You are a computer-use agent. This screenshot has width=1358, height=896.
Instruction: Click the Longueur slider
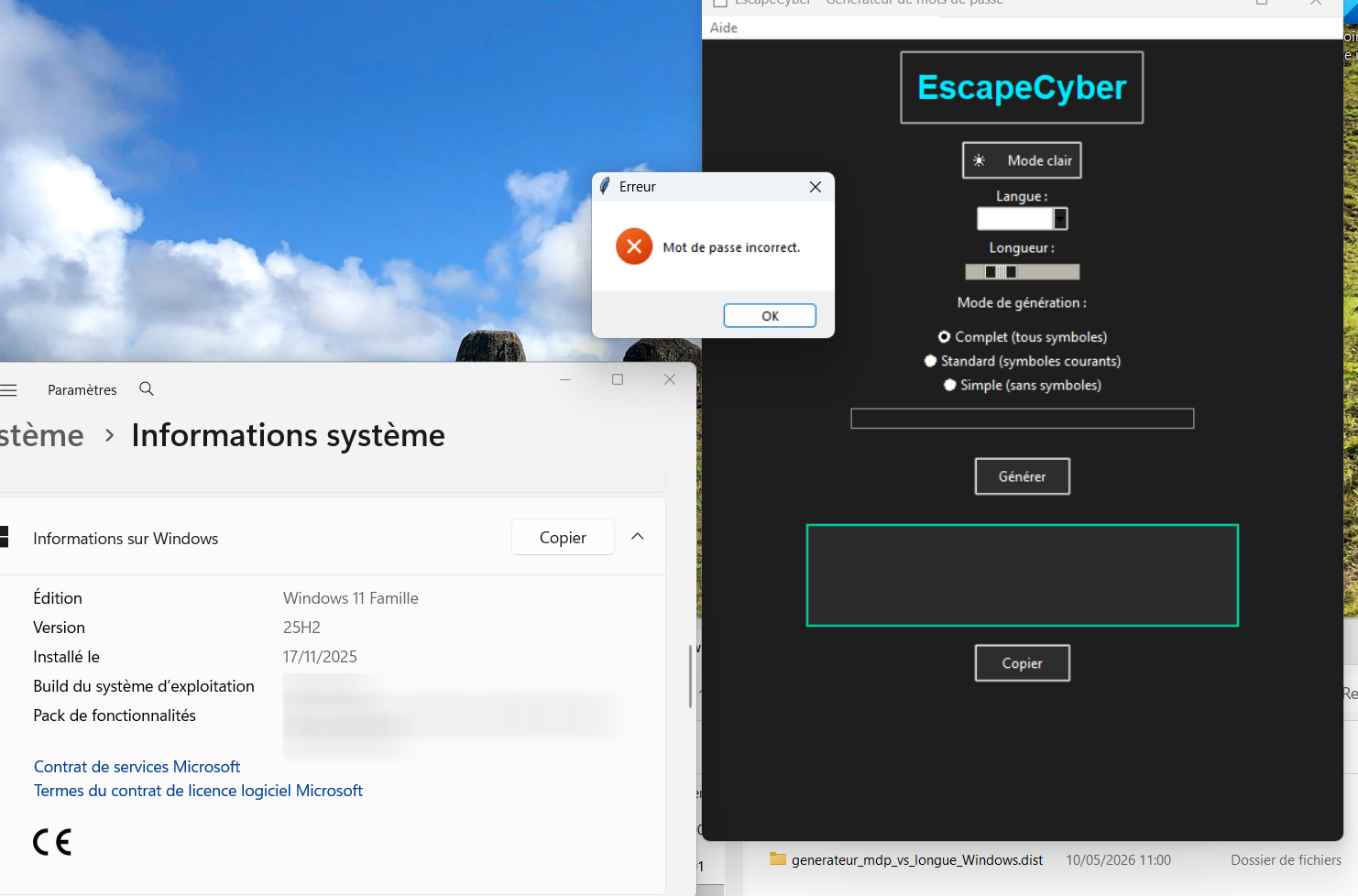[1023, 272]
